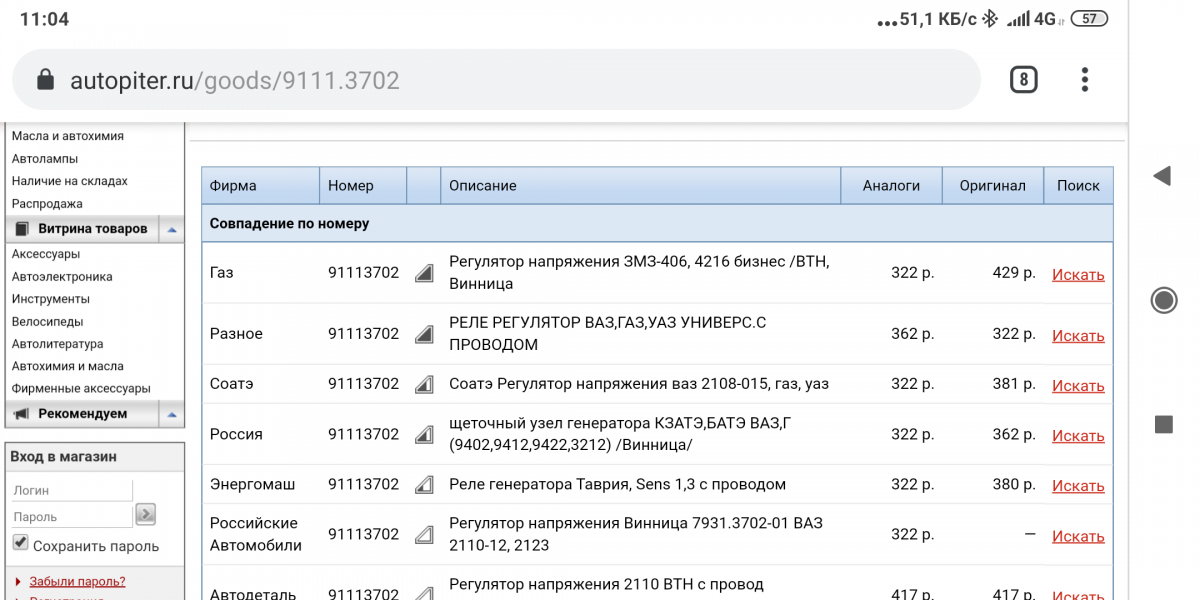Click the stock level icon in Соатэ row
The width and height of the screenshot is (1200, 600).
[x=424, y=384]
